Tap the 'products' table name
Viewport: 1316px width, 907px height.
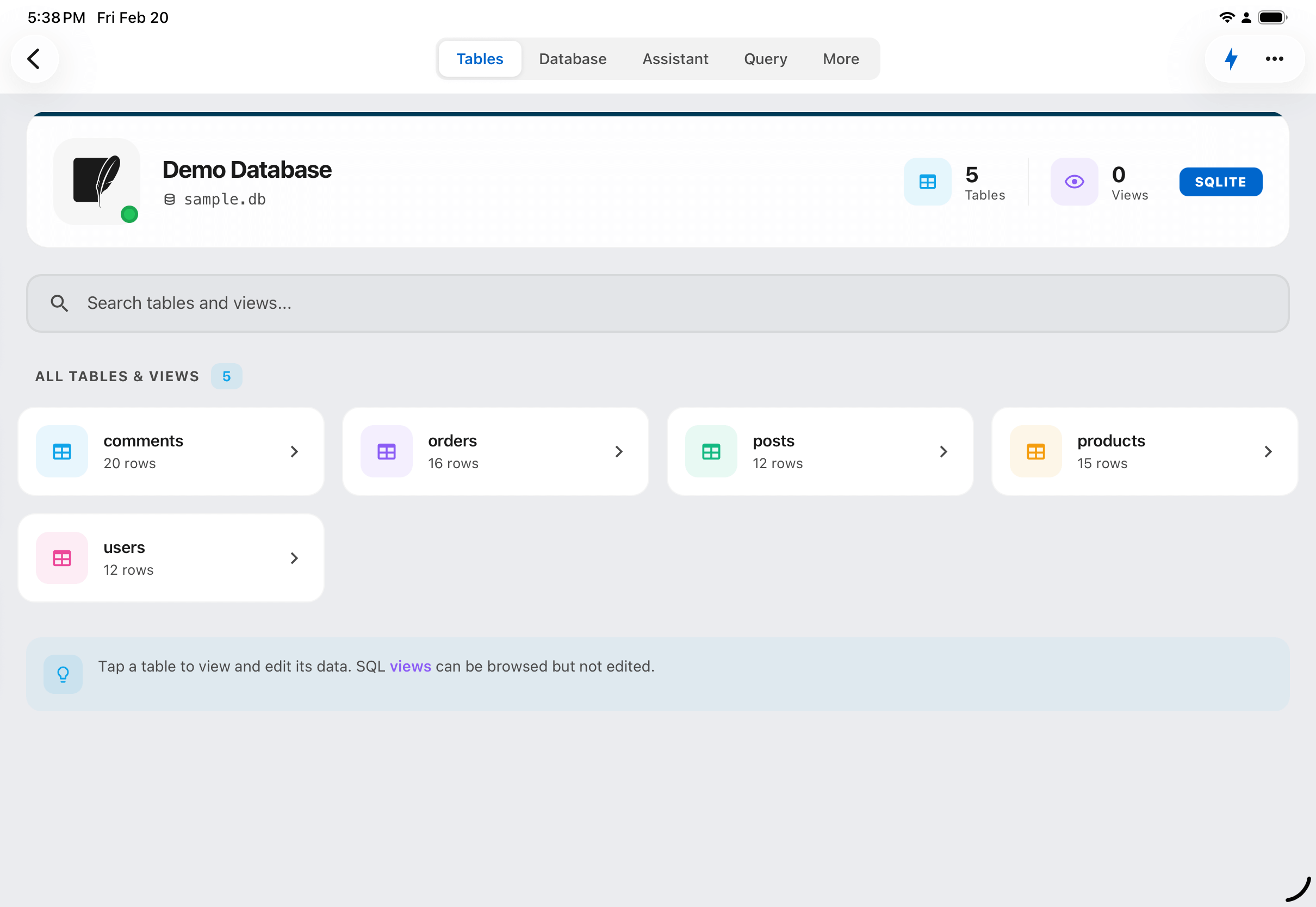point(1111,441)
